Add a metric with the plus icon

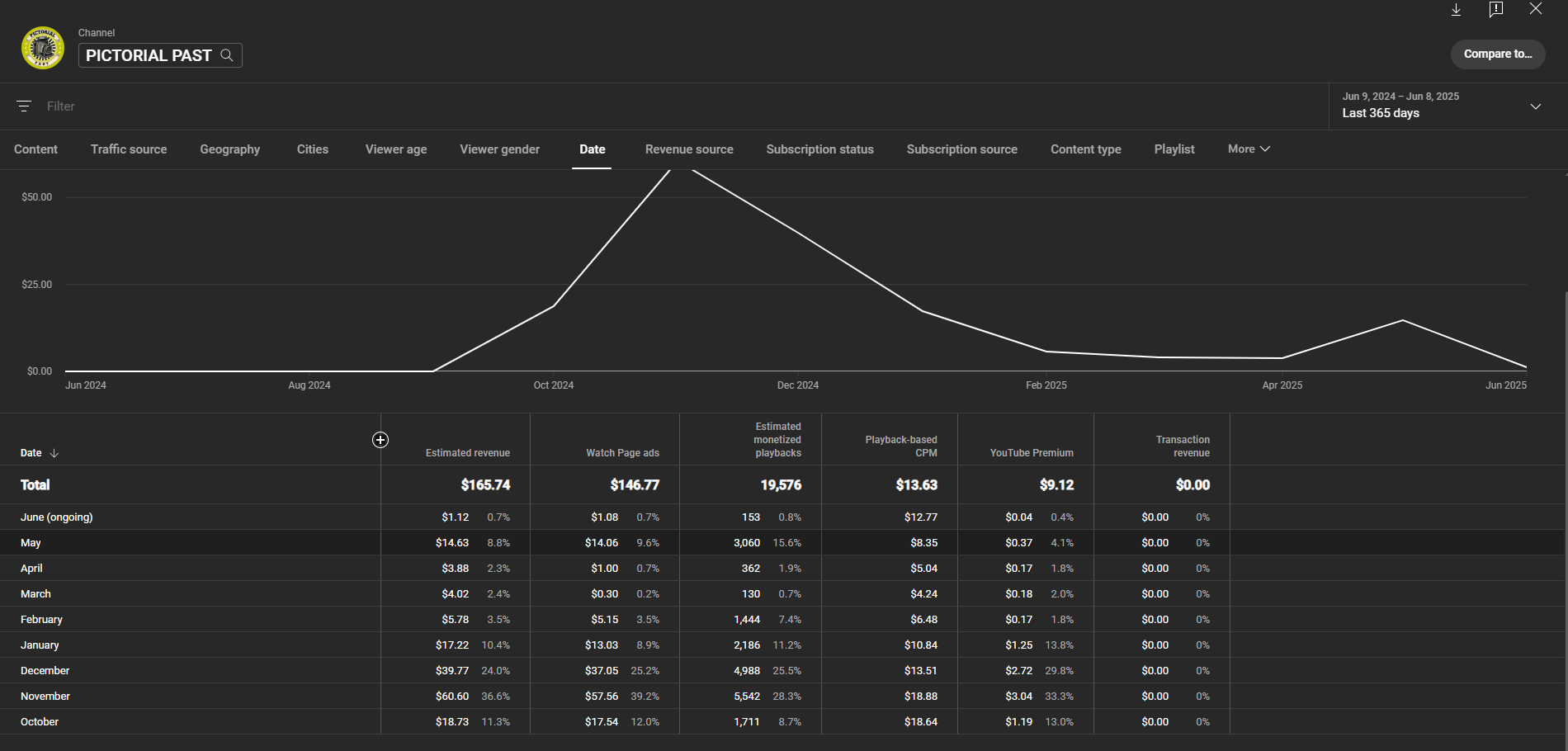(x=380, y=440)
